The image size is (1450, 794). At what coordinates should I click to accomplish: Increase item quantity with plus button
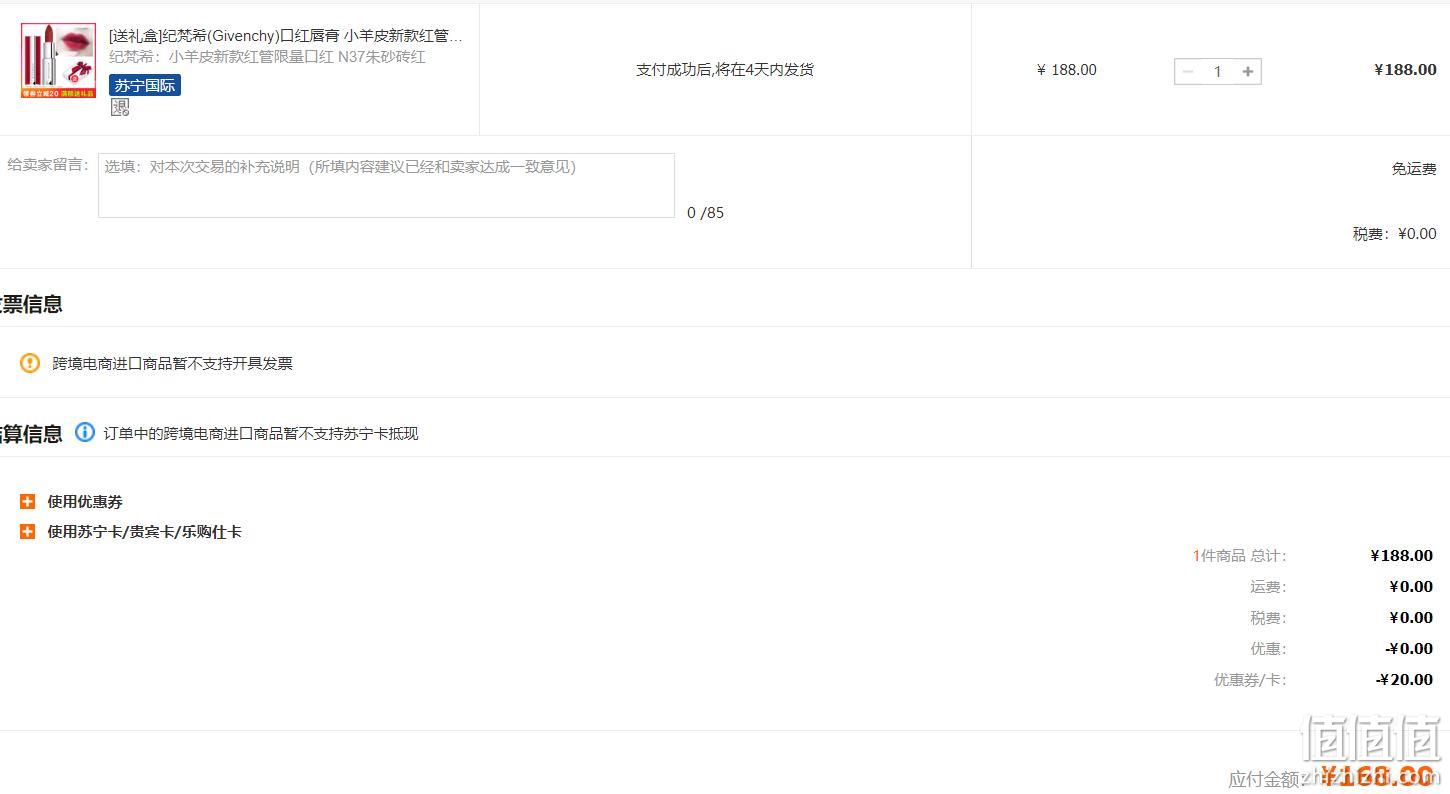(x=1247, y=71)
